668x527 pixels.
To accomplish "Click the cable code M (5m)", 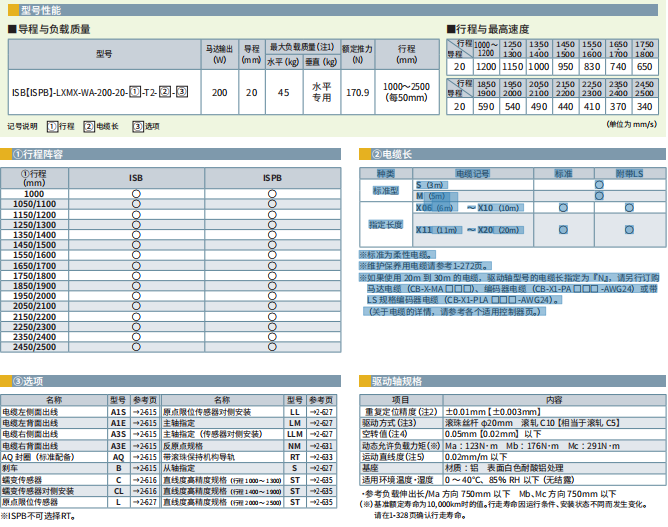I will [x=430, y=196].
